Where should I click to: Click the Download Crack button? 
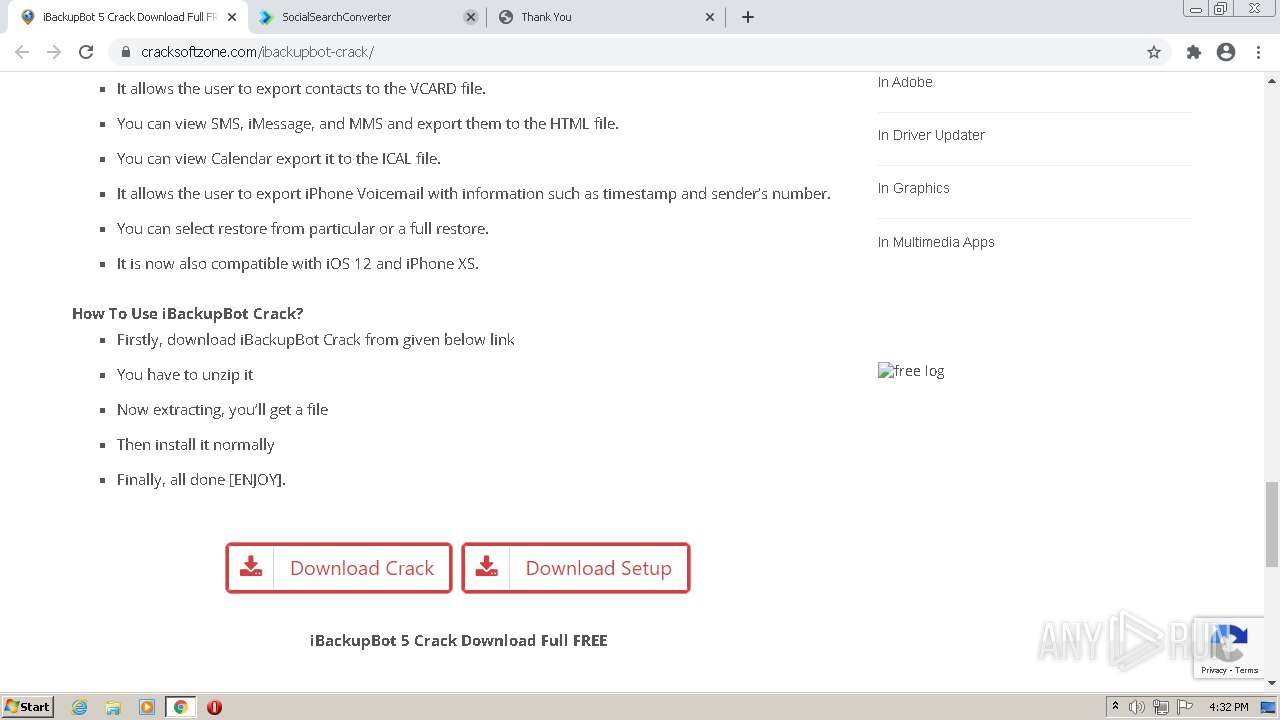coord(339,568)
